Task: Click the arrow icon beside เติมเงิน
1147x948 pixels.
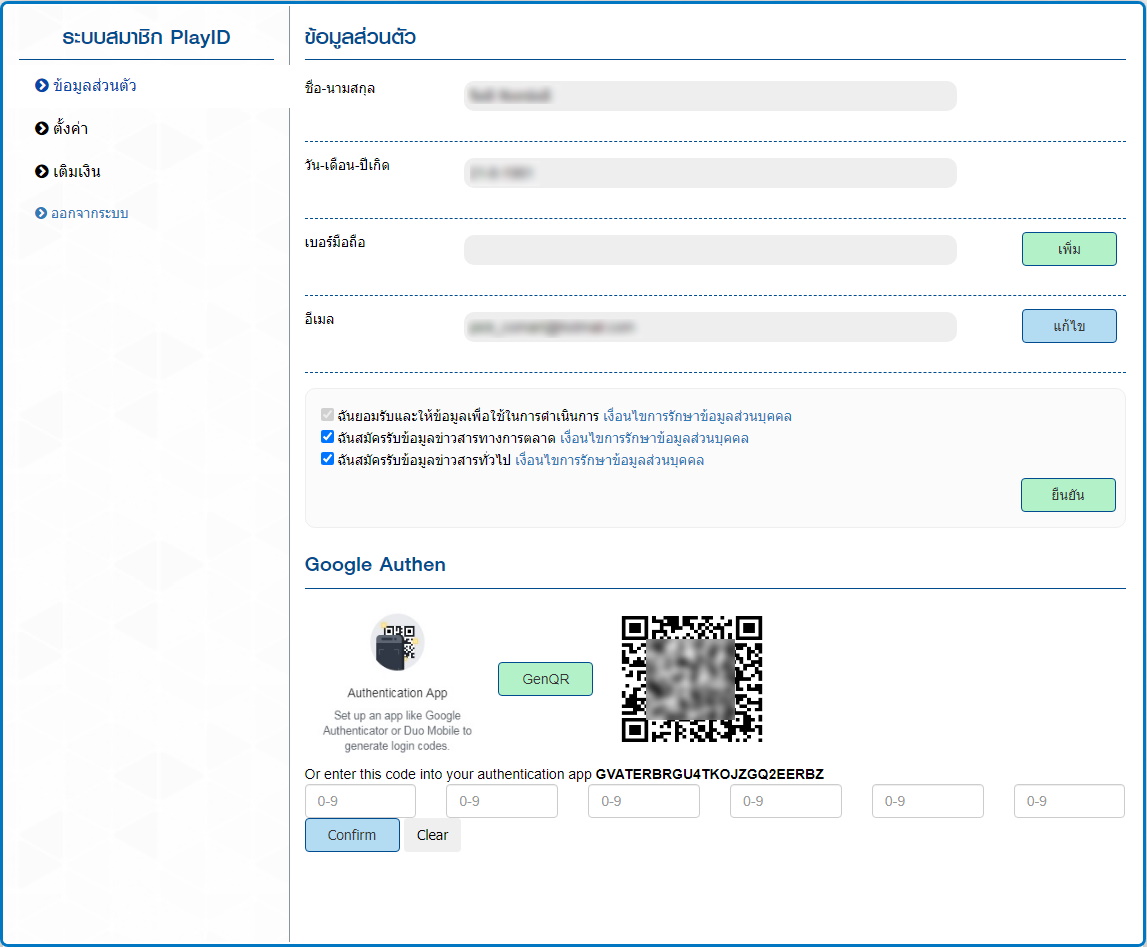Action: coord(42,172)
